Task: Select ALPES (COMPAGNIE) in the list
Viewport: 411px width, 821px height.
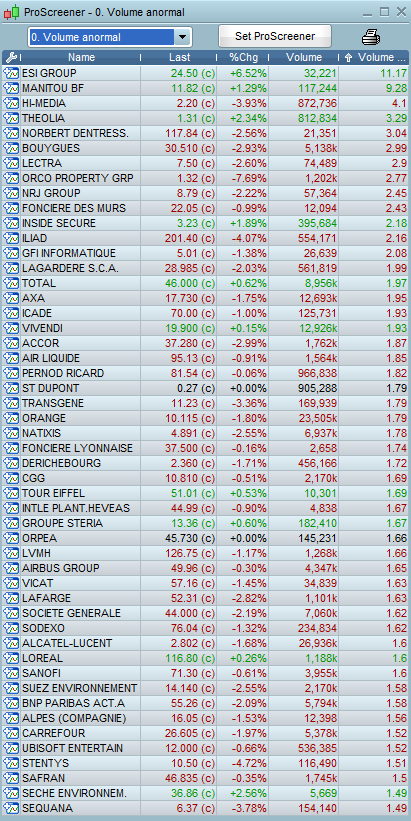Action: 74,718
